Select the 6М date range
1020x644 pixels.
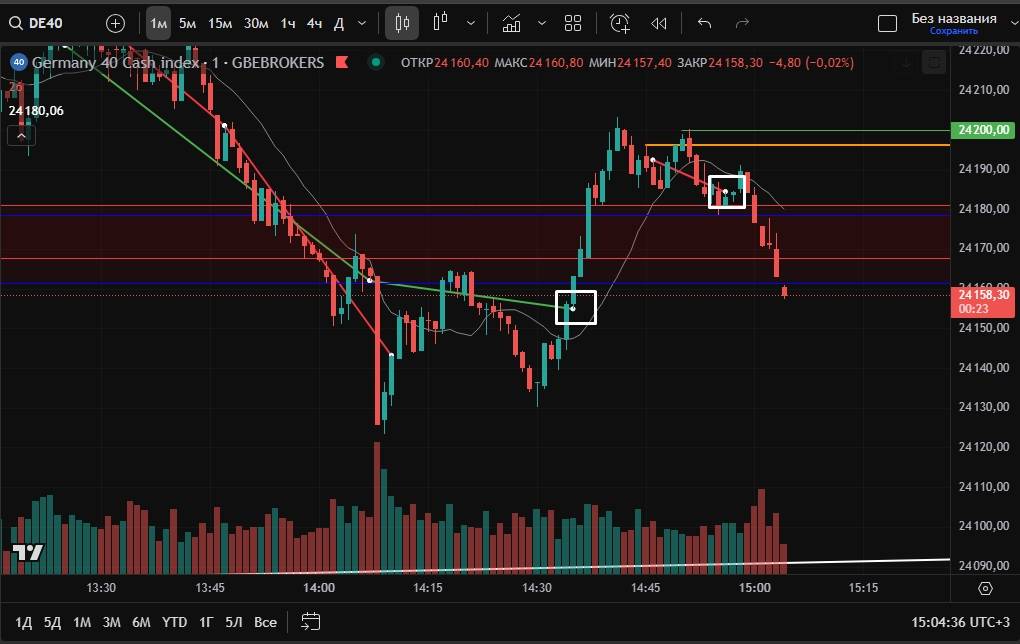pos(141,623)
